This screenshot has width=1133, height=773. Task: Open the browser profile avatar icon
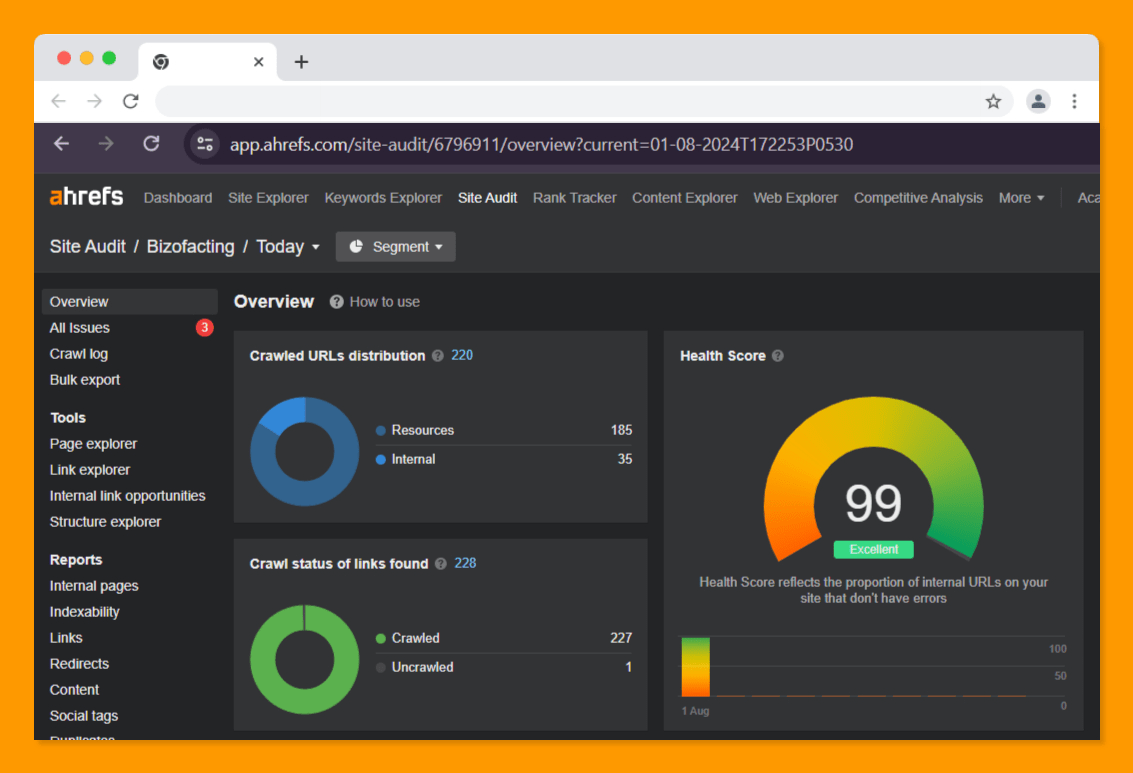pyautogui.click(x=1039, y=101)
